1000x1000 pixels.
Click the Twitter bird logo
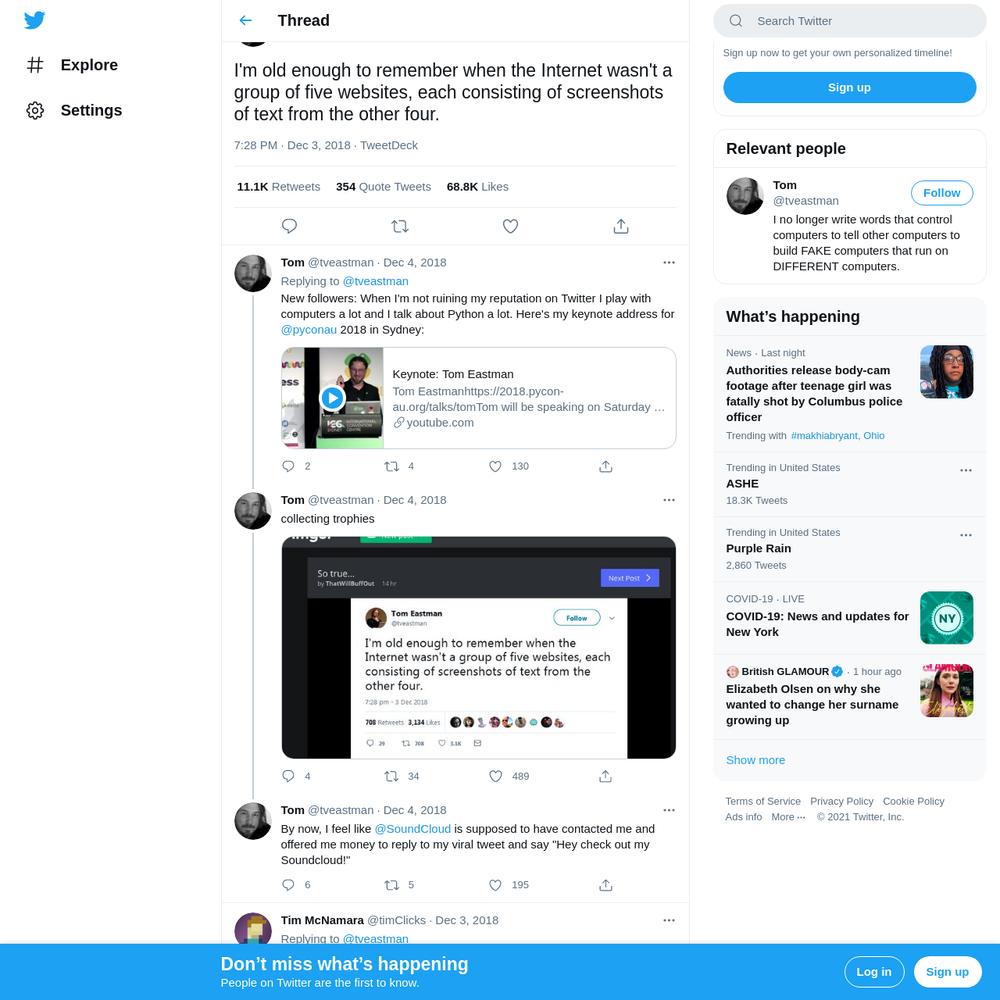coord(34,20)
